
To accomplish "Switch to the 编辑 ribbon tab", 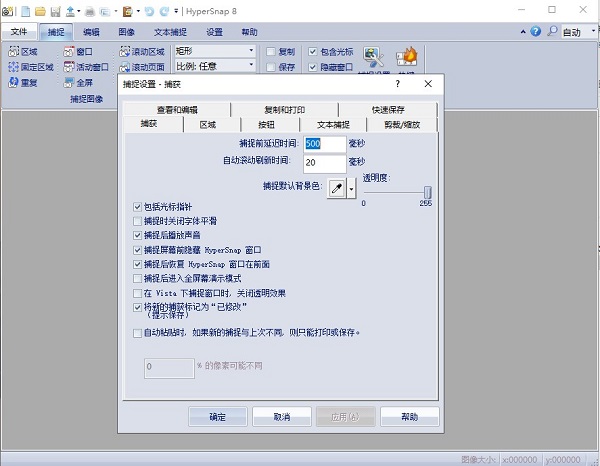I will (x=91, y=32).
